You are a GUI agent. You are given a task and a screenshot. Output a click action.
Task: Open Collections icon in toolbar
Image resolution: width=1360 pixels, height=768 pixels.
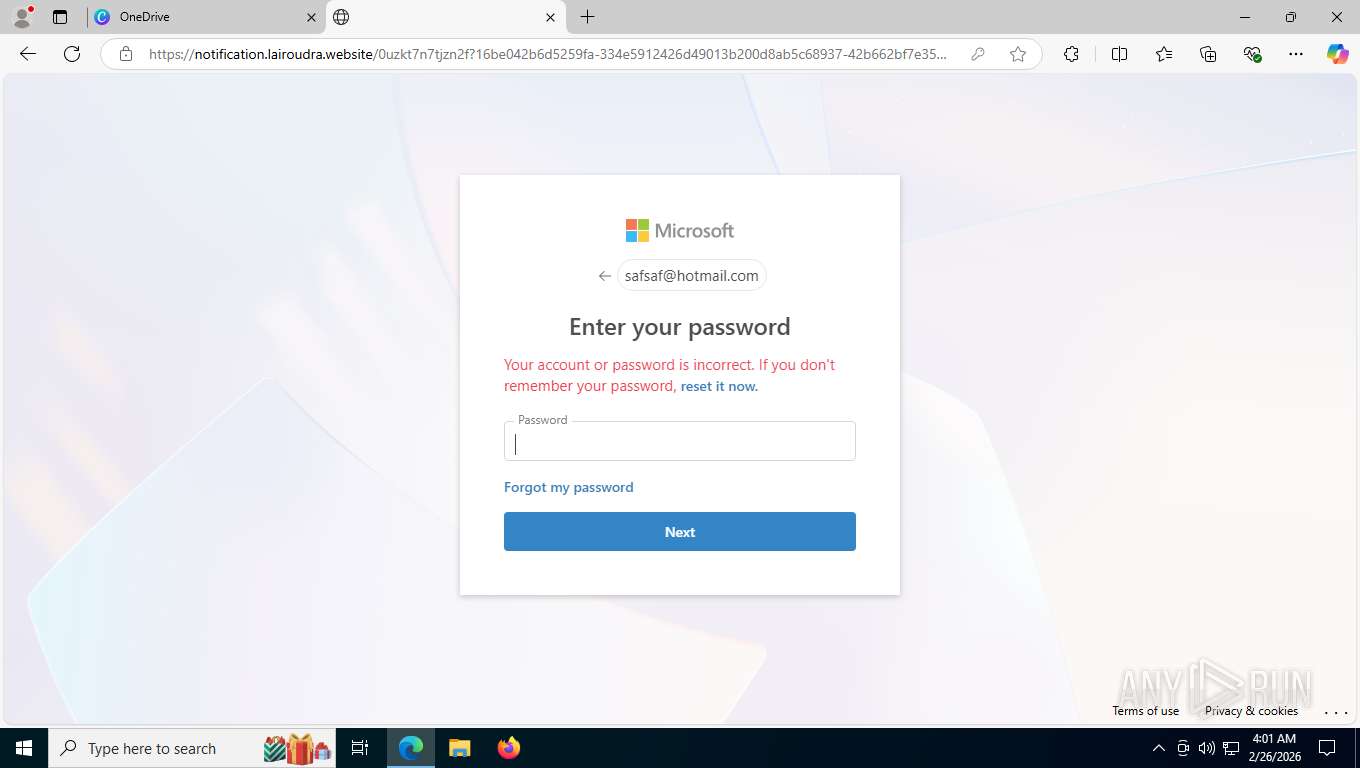[1208, 54]
